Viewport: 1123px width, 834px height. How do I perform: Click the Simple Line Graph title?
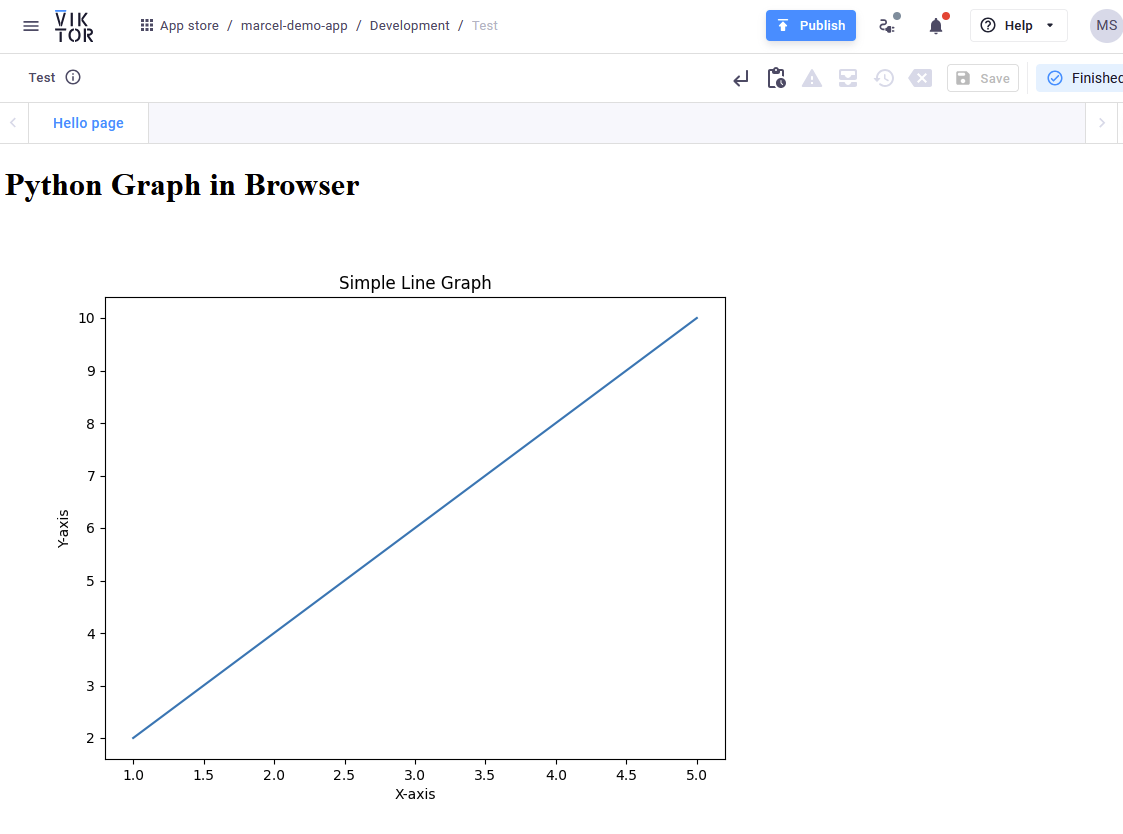[415, 282]
